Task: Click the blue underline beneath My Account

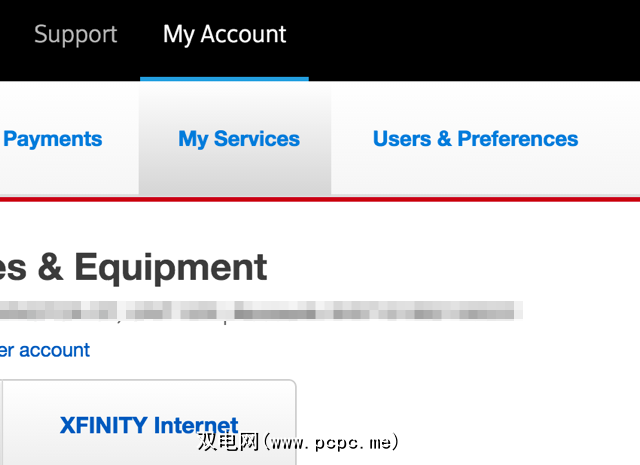Action: (224, 78)
